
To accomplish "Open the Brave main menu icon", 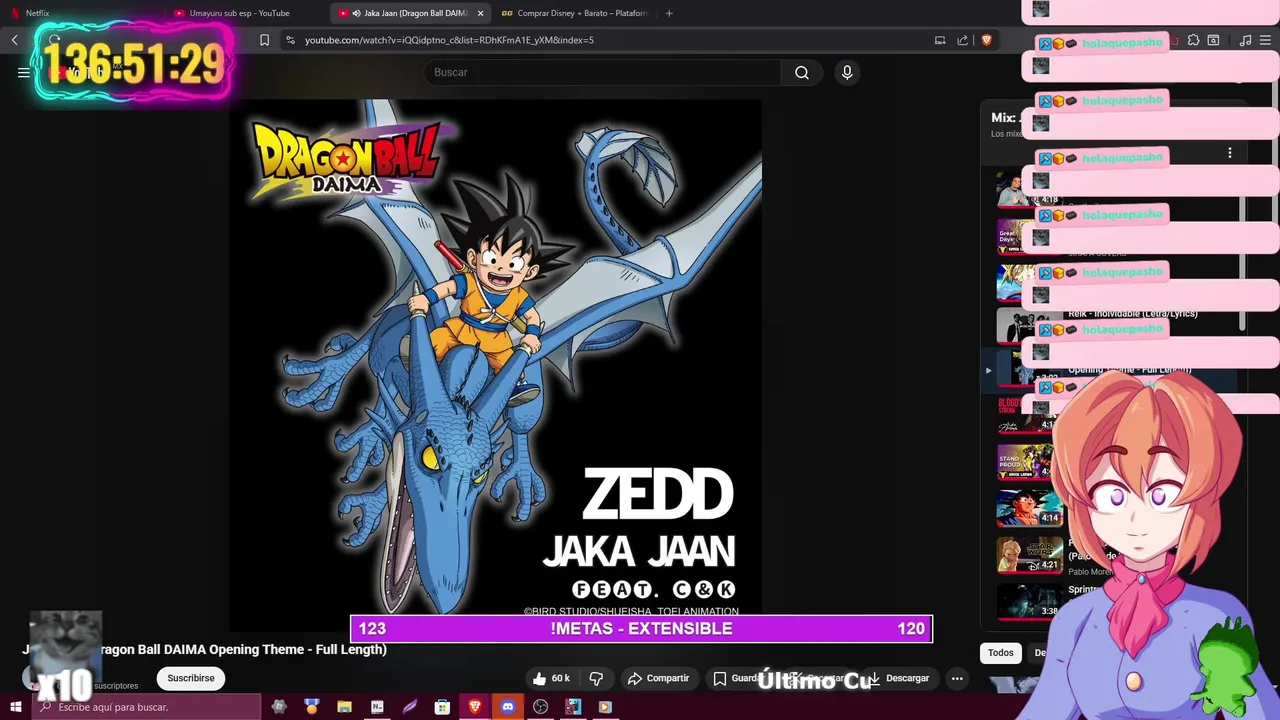I will tap(1266, 40).
